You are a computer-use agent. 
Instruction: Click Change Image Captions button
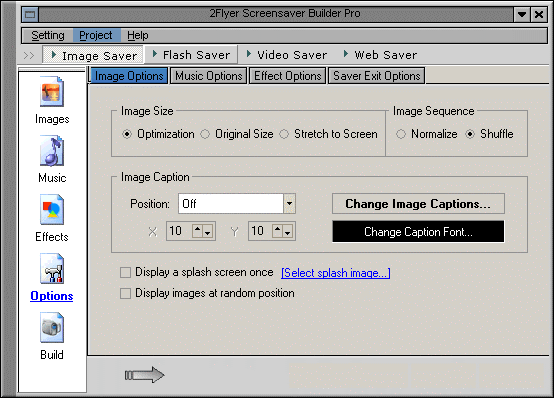[418, 204]
